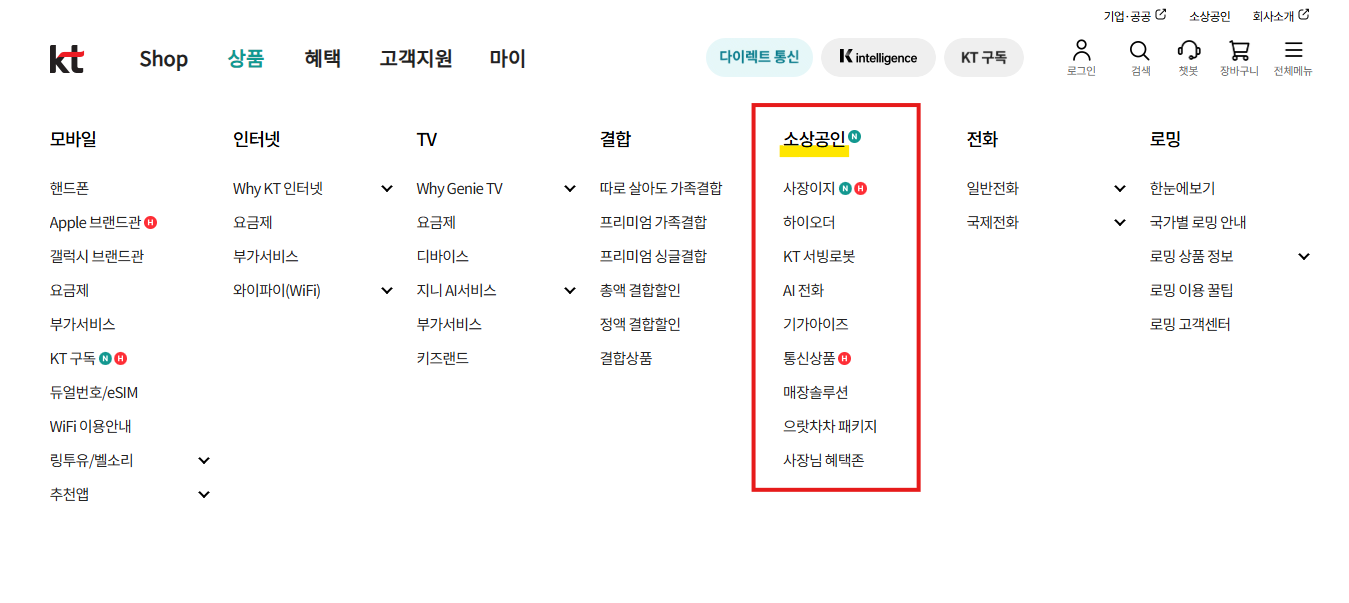This screenshot has width=1349, height=603.
Task: Open 키즈랜드 link
Action: [443, 359]
